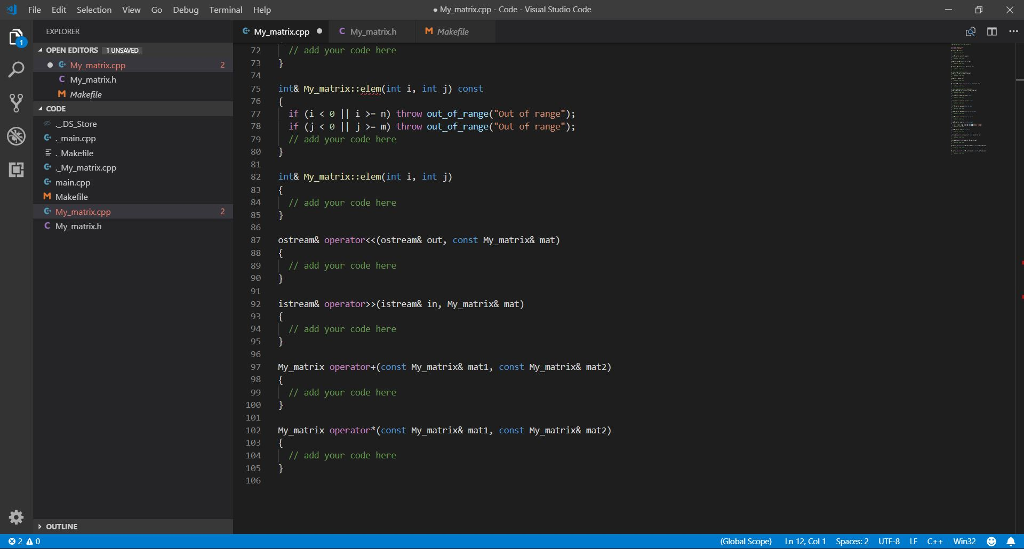Image resolution: width=1024 pixels, height=549 pixels.
Task: Click the comment on line 104
Action: click(x=342, y=456)
